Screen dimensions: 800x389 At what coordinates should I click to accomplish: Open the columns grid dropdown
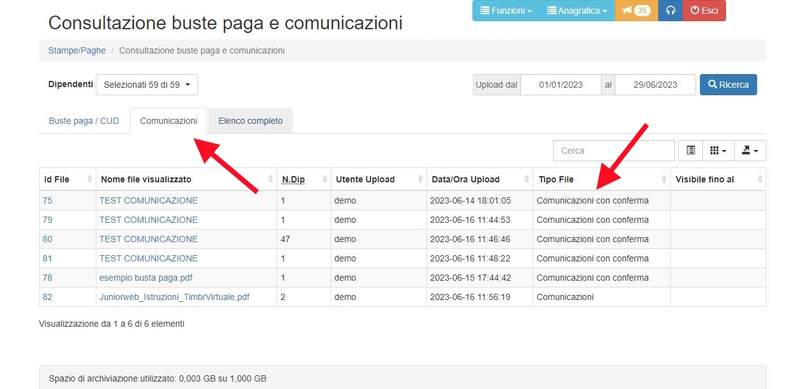[718, 151]
